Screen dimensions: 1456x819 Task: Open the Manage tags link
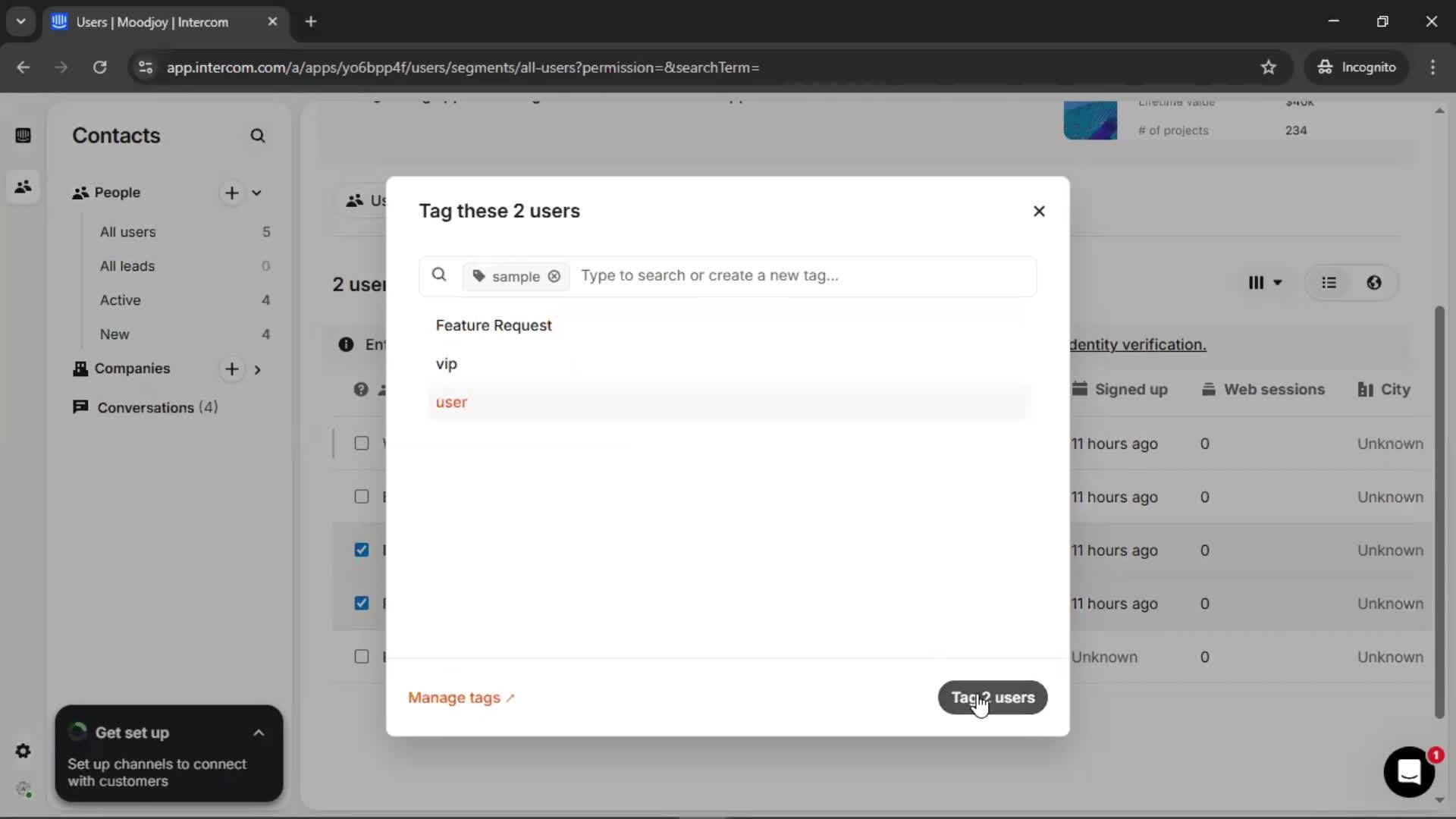click(x=461, y=698)
